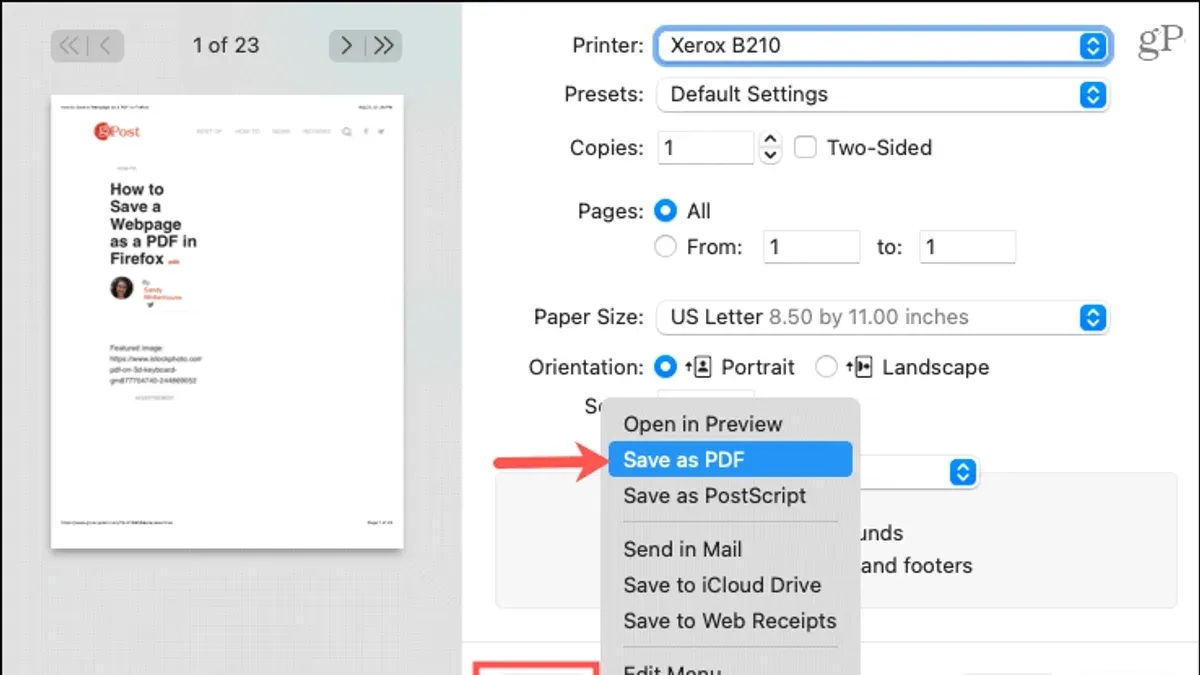
Task: Select Portrait orientation
Action: click(x=665, y=367)
